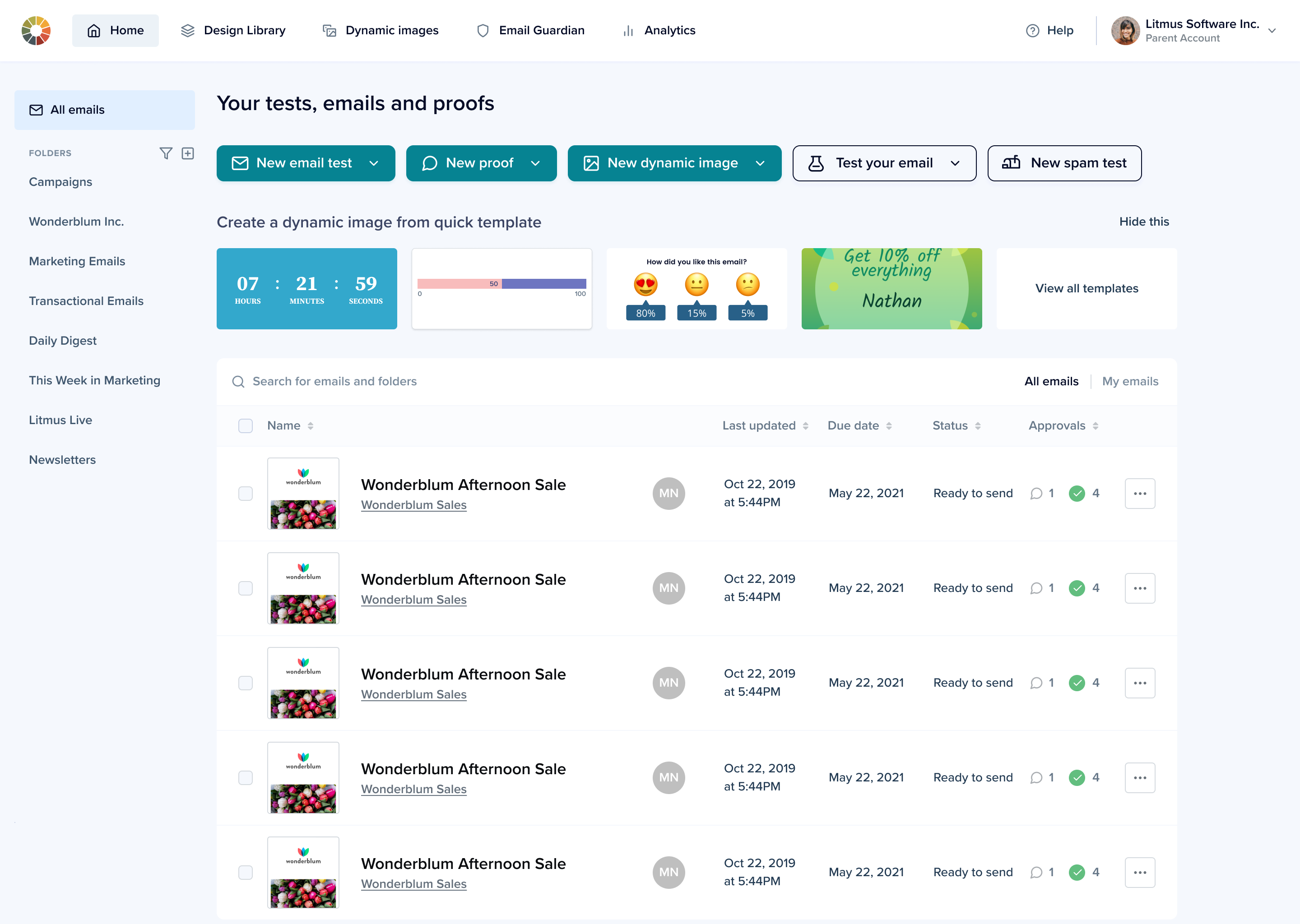Click View all templates
Viewport: 1300px width, 924px height.
(1086, 288)
